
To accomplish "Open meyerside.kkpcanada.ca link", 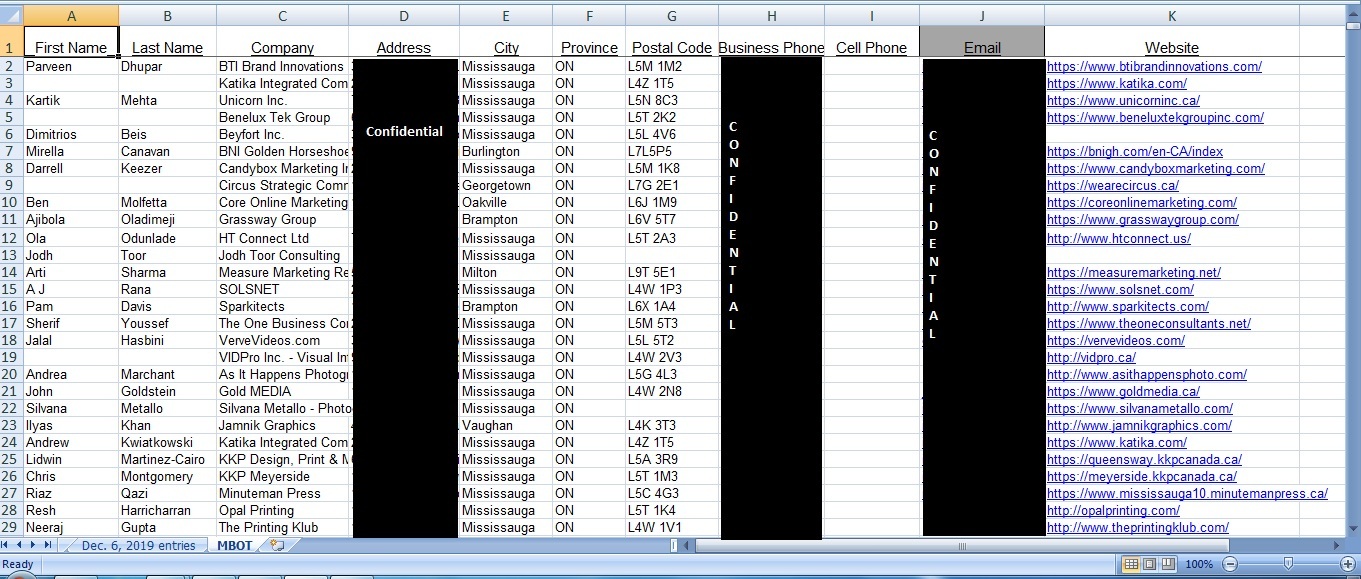I will click(1142, 477).
